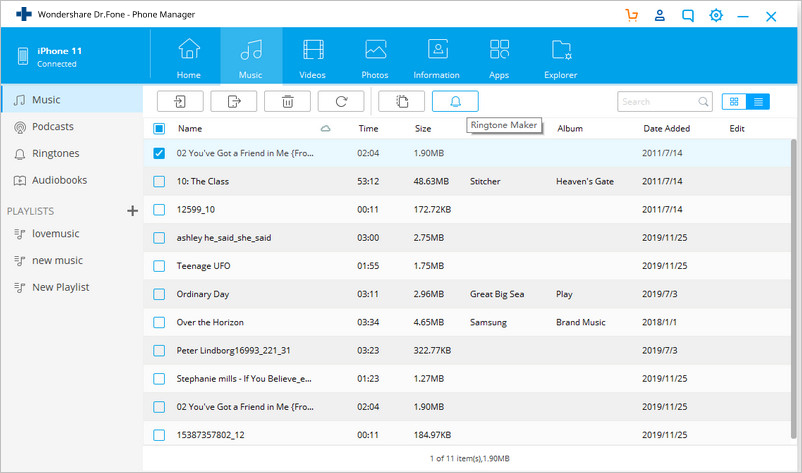The image size is (802, 473).
Task: Click the Dr.Fone logo icon
Action: (x=24, y=14)
